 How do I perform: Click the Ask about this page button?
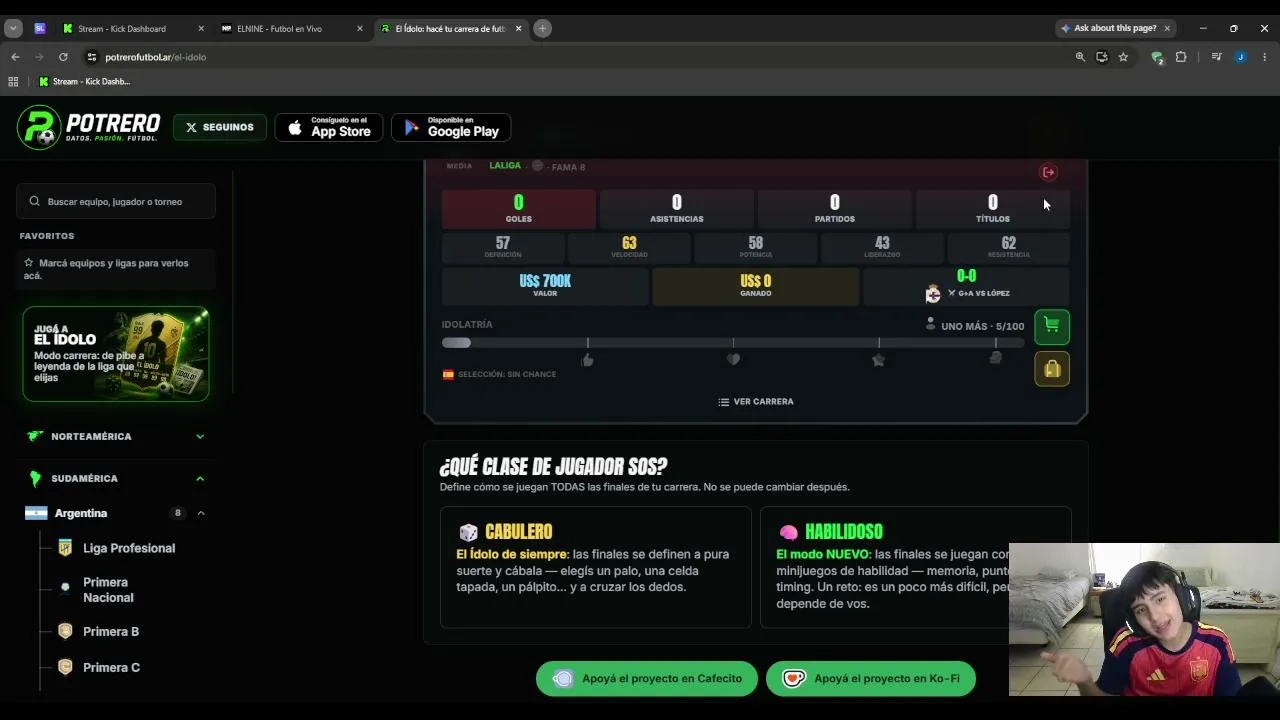coord(1116,28)
